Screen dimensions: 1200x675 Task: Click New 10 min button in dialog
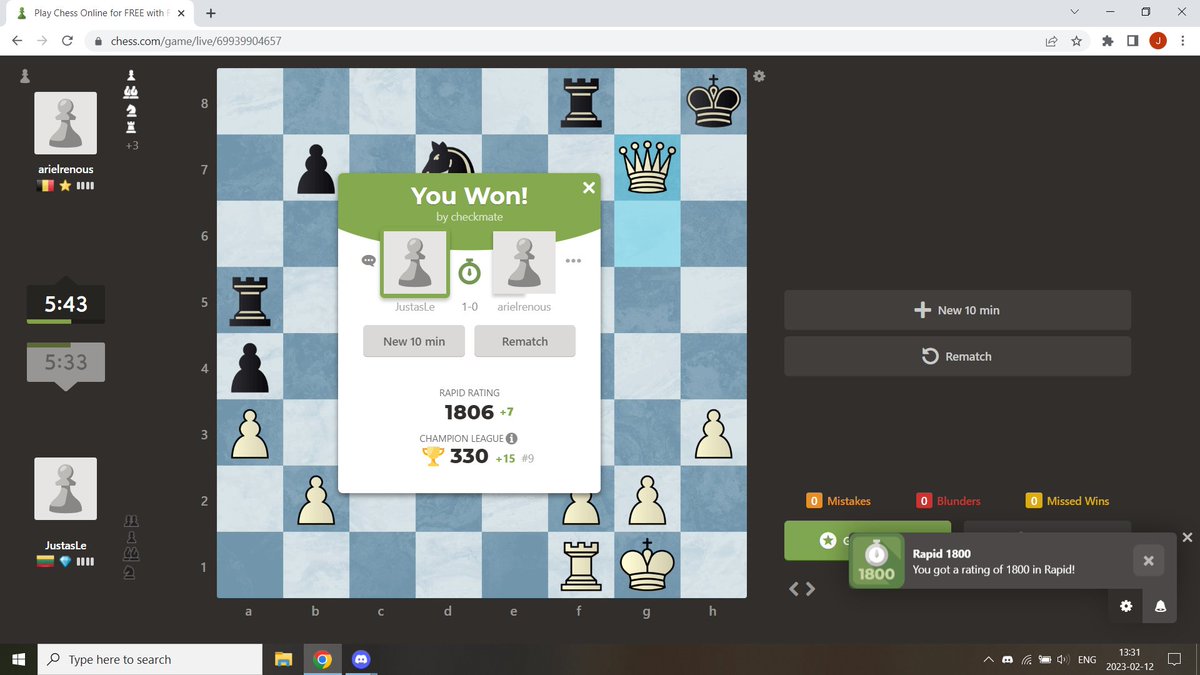pos(414,341)
